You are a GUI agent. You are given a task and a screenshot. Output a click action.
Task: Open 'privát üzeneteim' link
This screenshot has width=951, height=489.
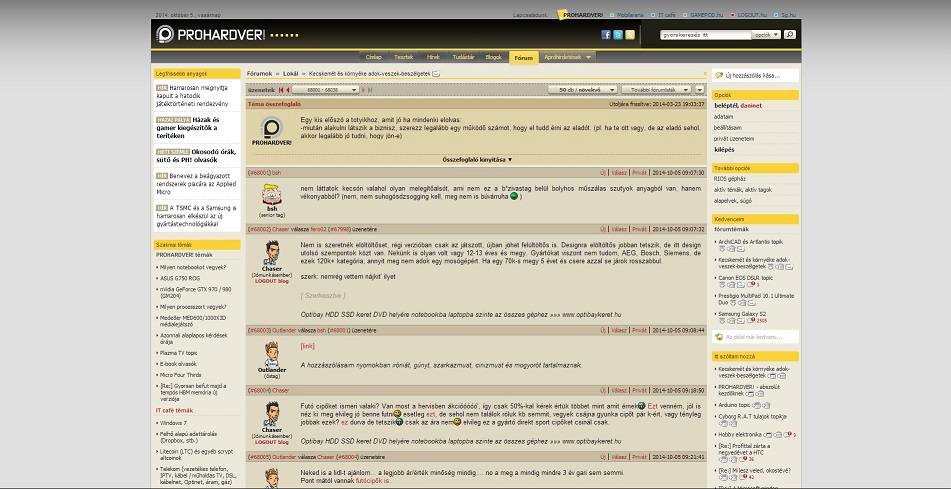[x=733, y=138]
